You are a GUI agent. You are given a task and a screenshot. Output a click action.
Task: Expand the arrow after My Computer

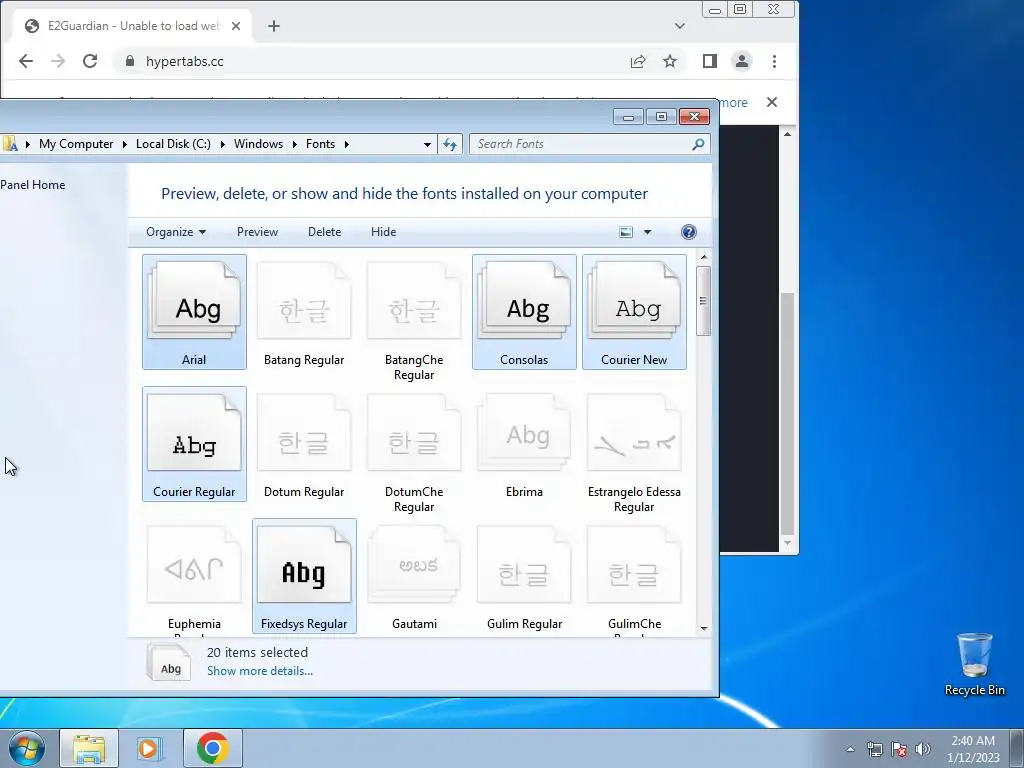124,144
